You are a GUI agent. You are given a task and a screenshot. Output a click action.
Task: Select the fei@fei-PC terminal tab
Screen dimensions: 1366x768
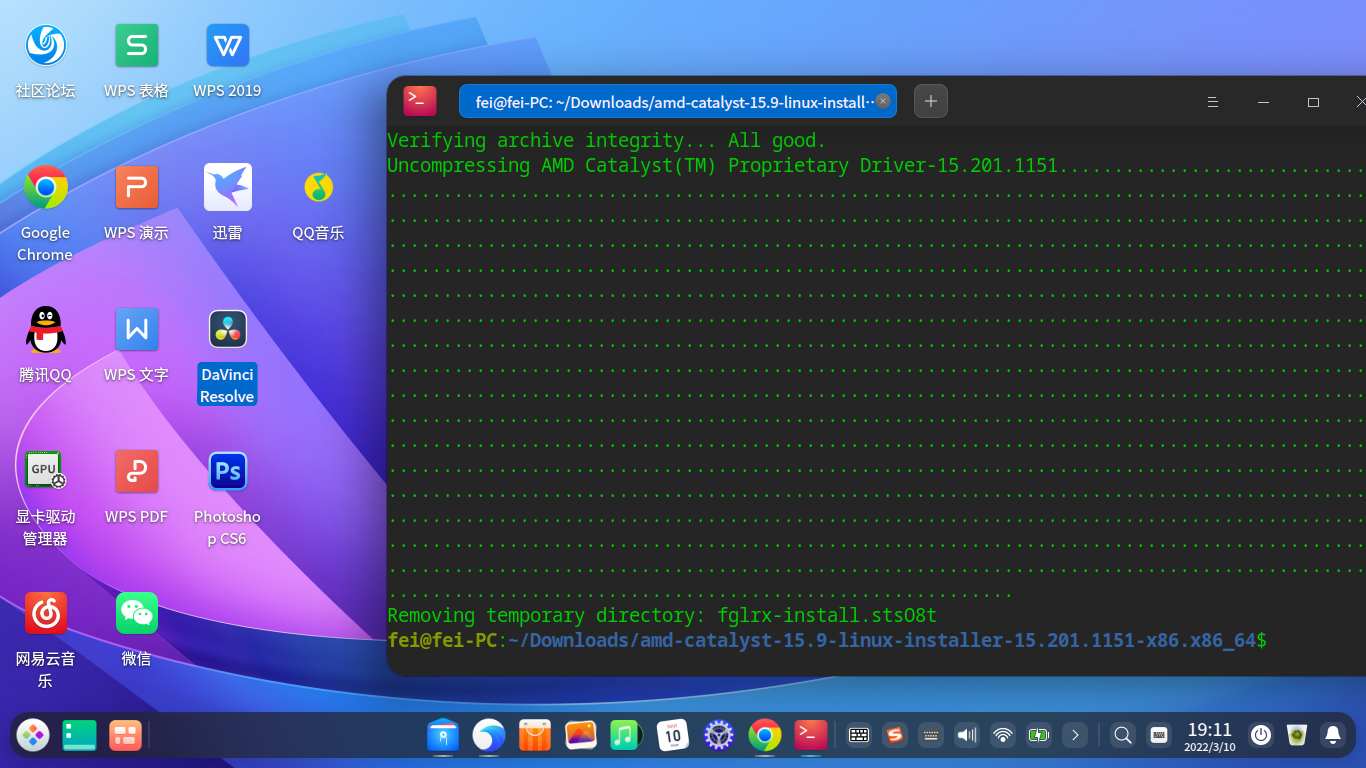(x=666, y=101)
